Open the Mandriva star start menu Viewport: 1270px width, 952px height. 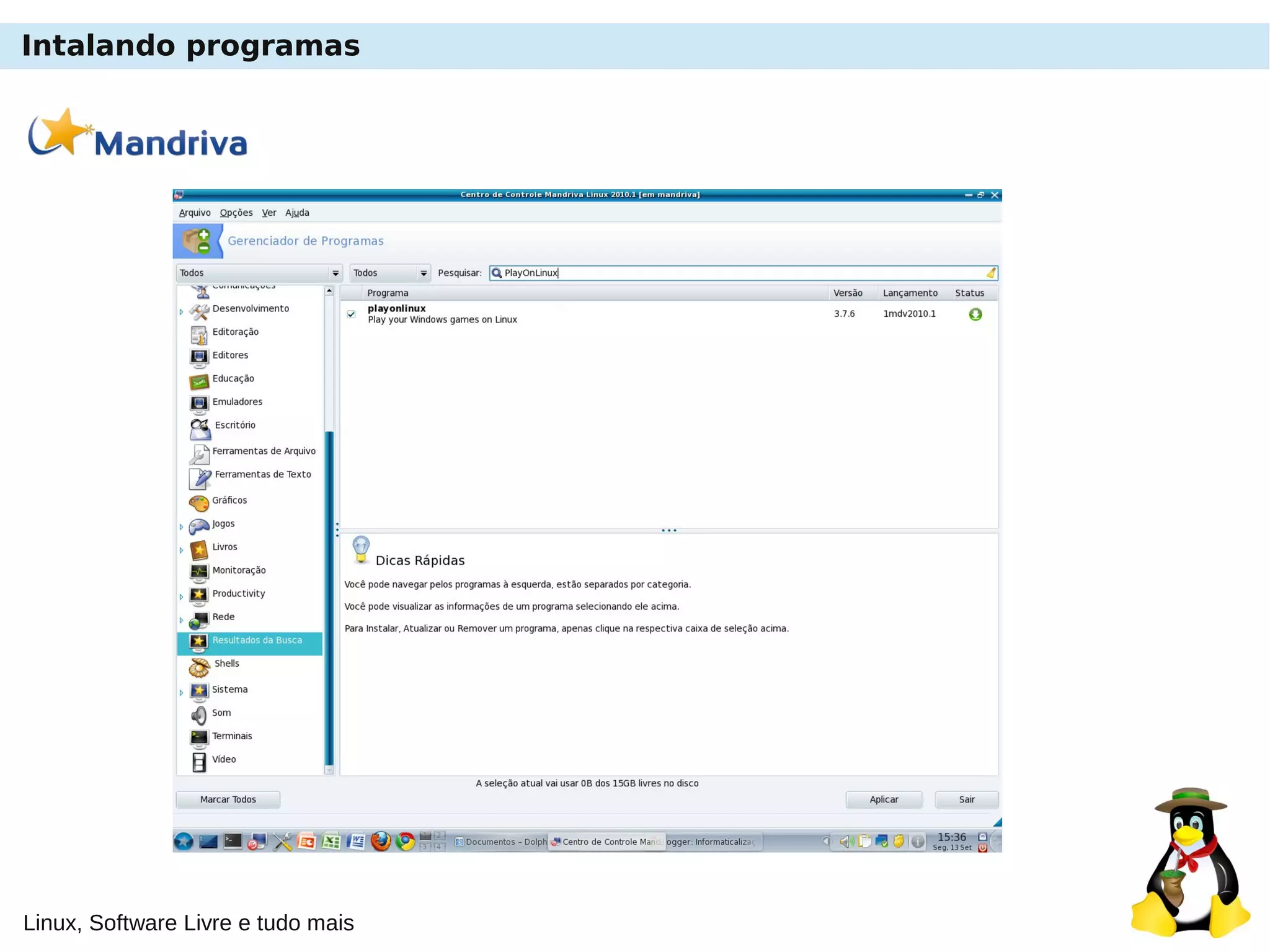[184, 842]
